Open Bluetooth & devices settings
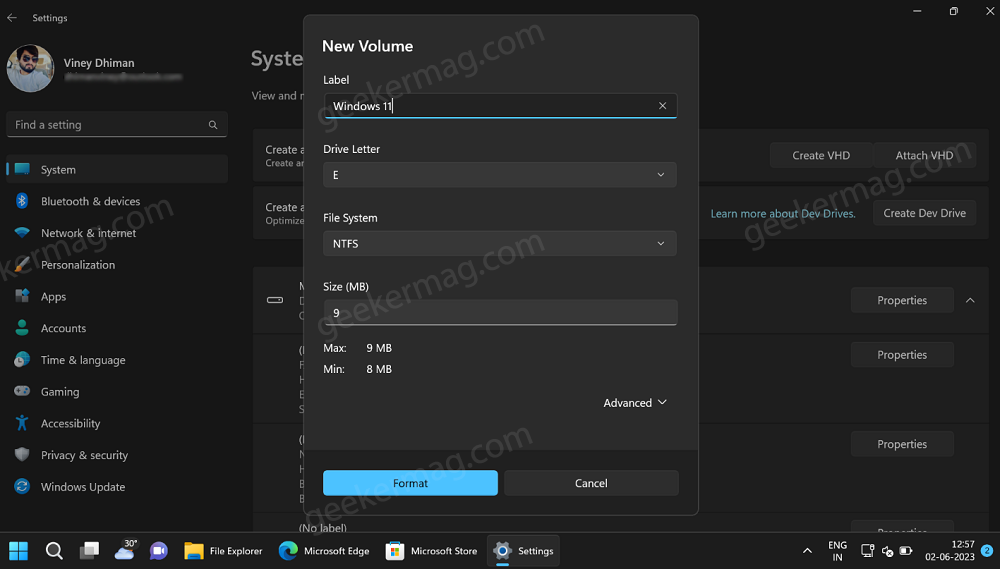The height and width of the screenshot is (569, 1000). tap(117, 201)
